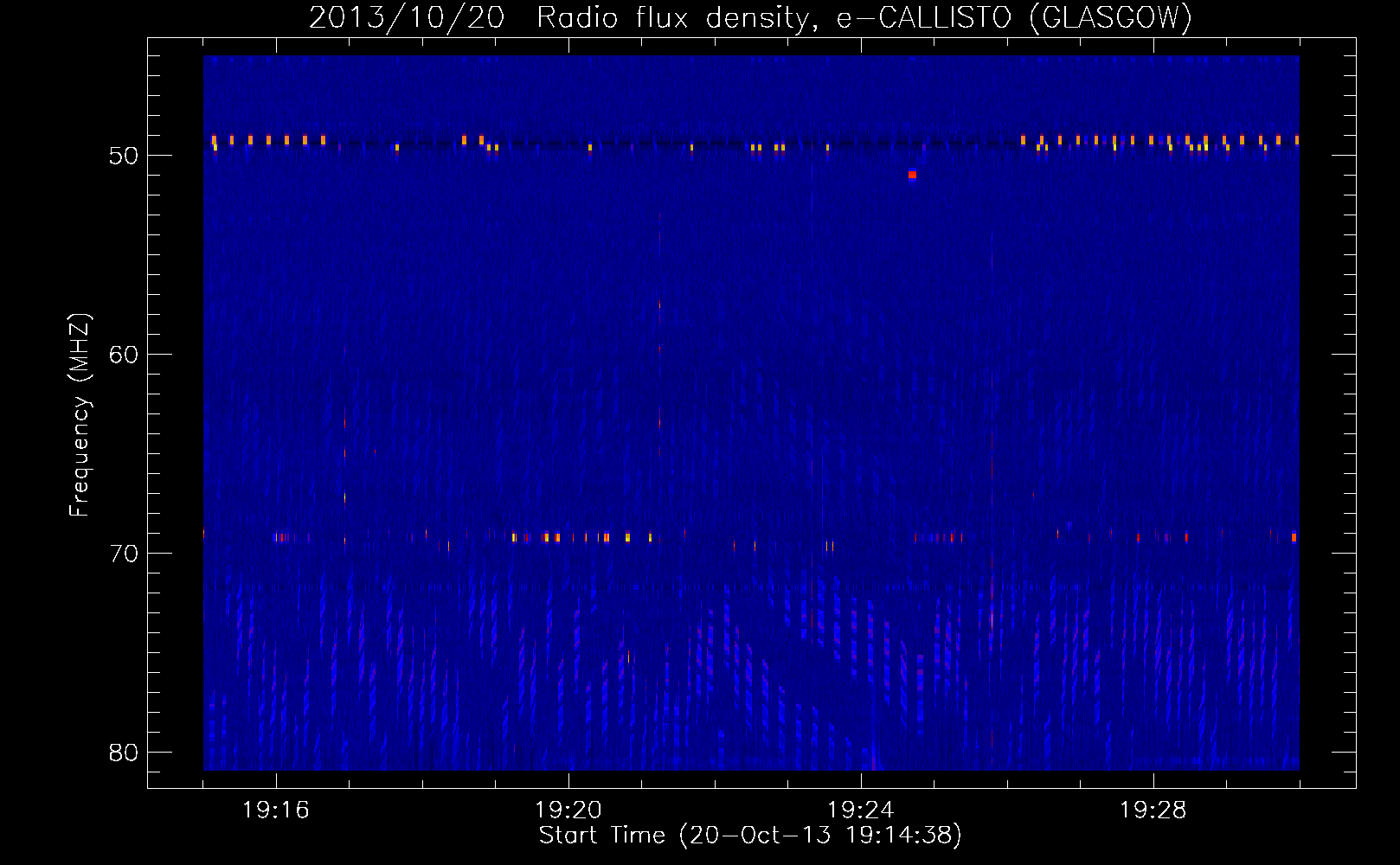Select the Frequency (MHZ) axis label
The height and width of the screenshot is (865, 1400).
click(79, 415)
